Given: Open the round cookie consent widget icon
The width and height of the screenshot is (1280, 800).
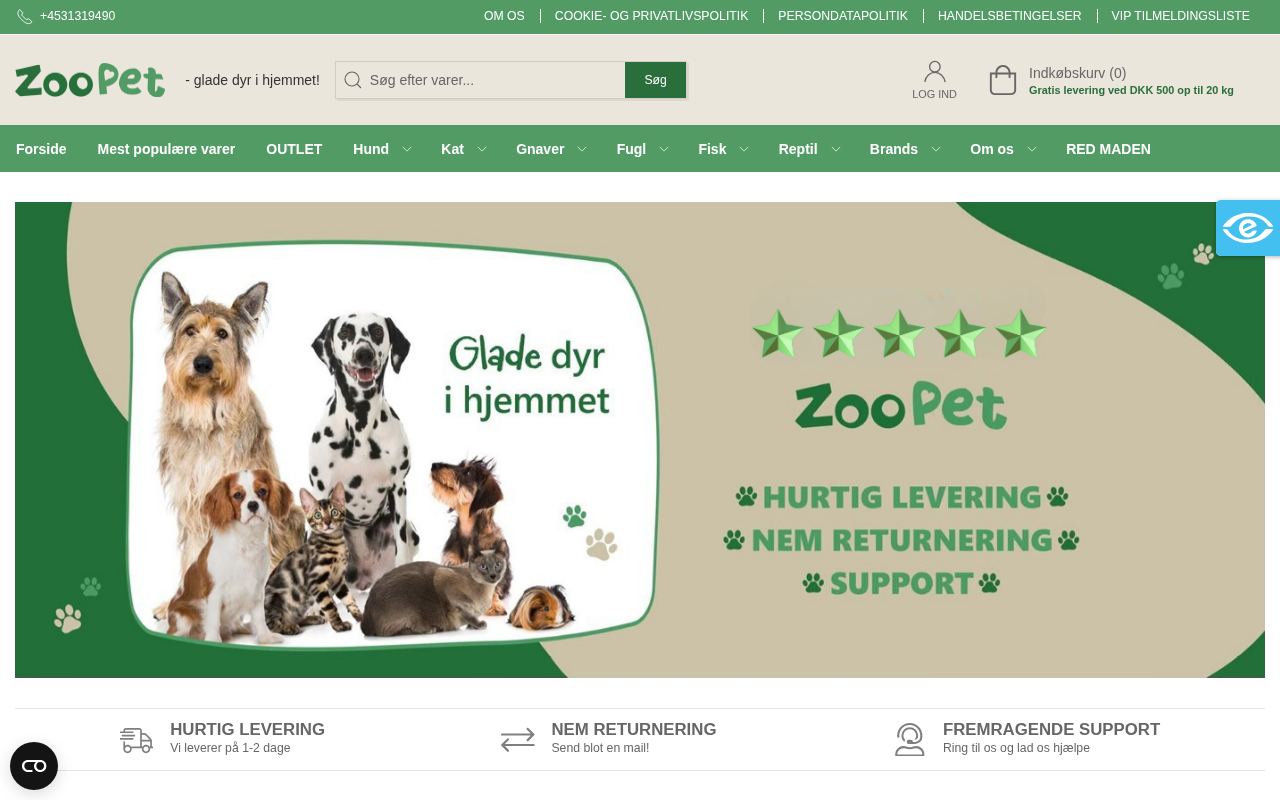Looking at the screenshot, I should point(34,766).
